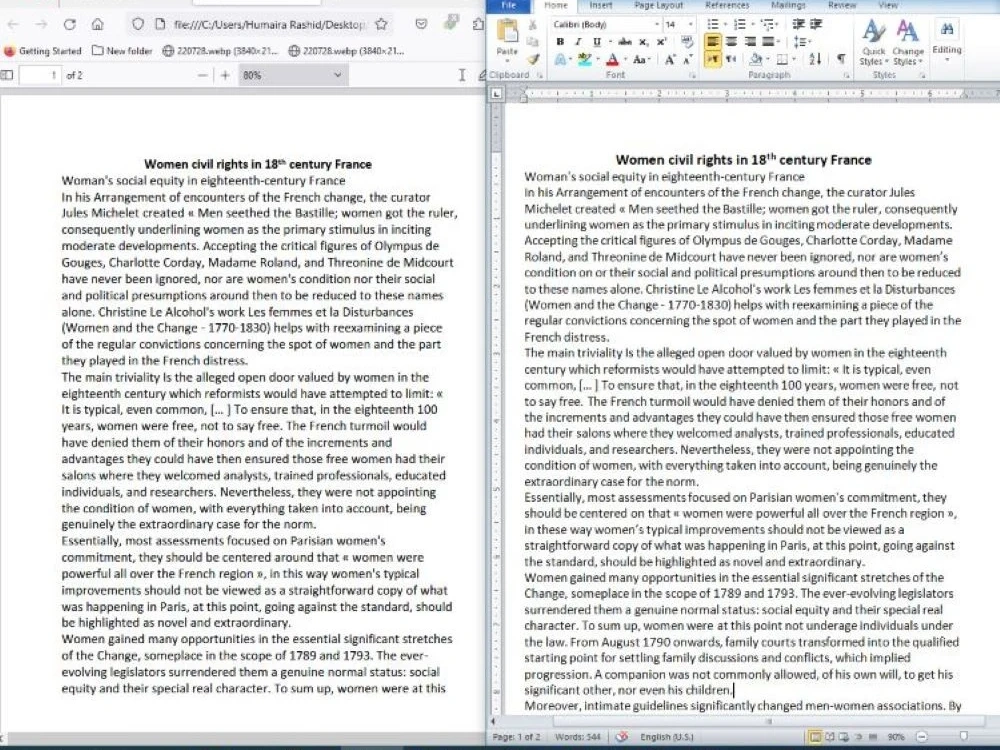
Task: Toggle Show/Hide paragraph marks
Action: [x=841, y=59]
